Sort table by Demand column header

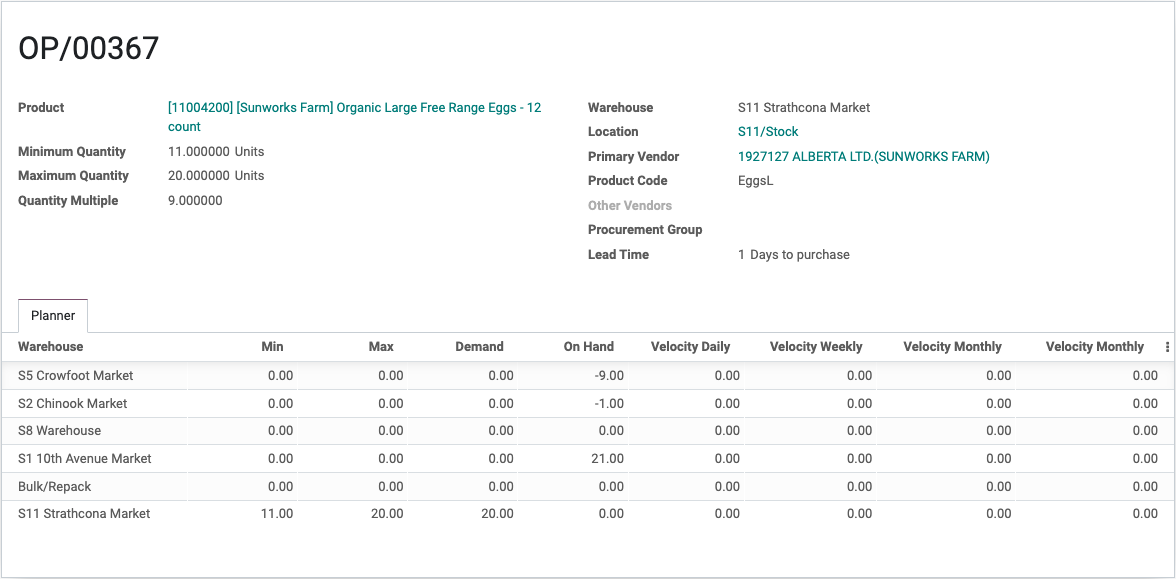click(x=479, y=346)
